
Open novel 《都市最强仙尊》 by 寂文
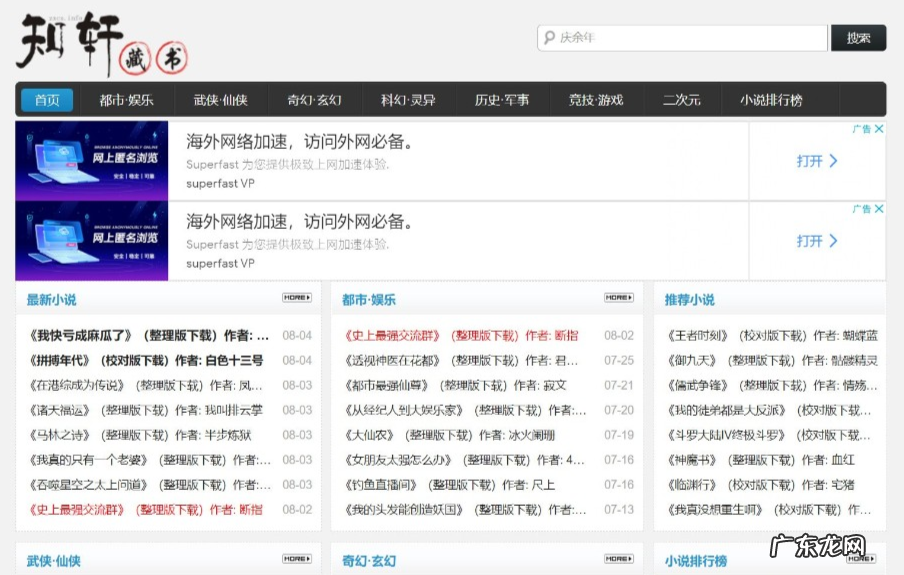click(455, 385)
